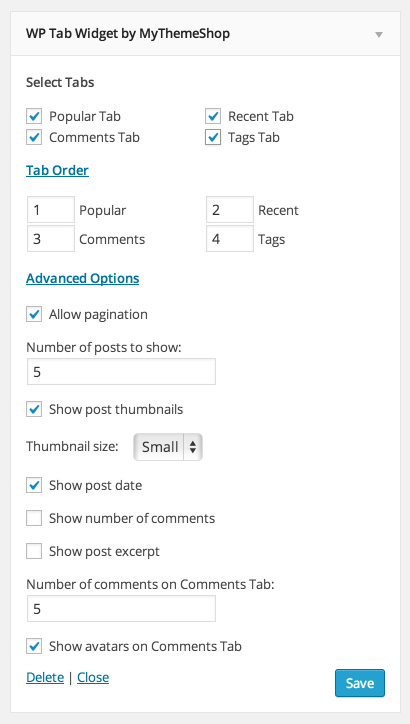Click the Recent order number field
This screenshot has width=410, height=724.
pos(230,210)
